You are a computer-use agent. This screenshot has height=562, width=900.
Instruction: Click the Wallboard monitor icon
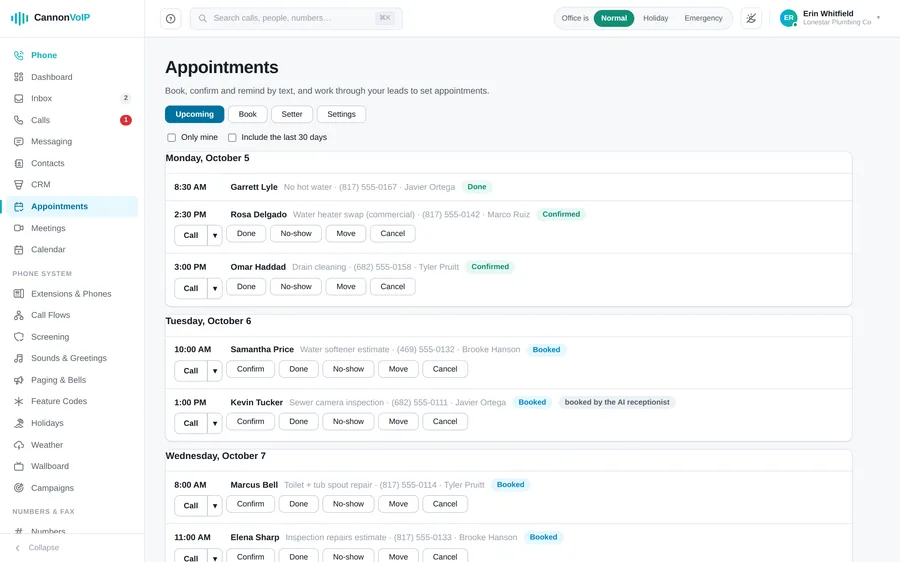click(x=19, y=466)
